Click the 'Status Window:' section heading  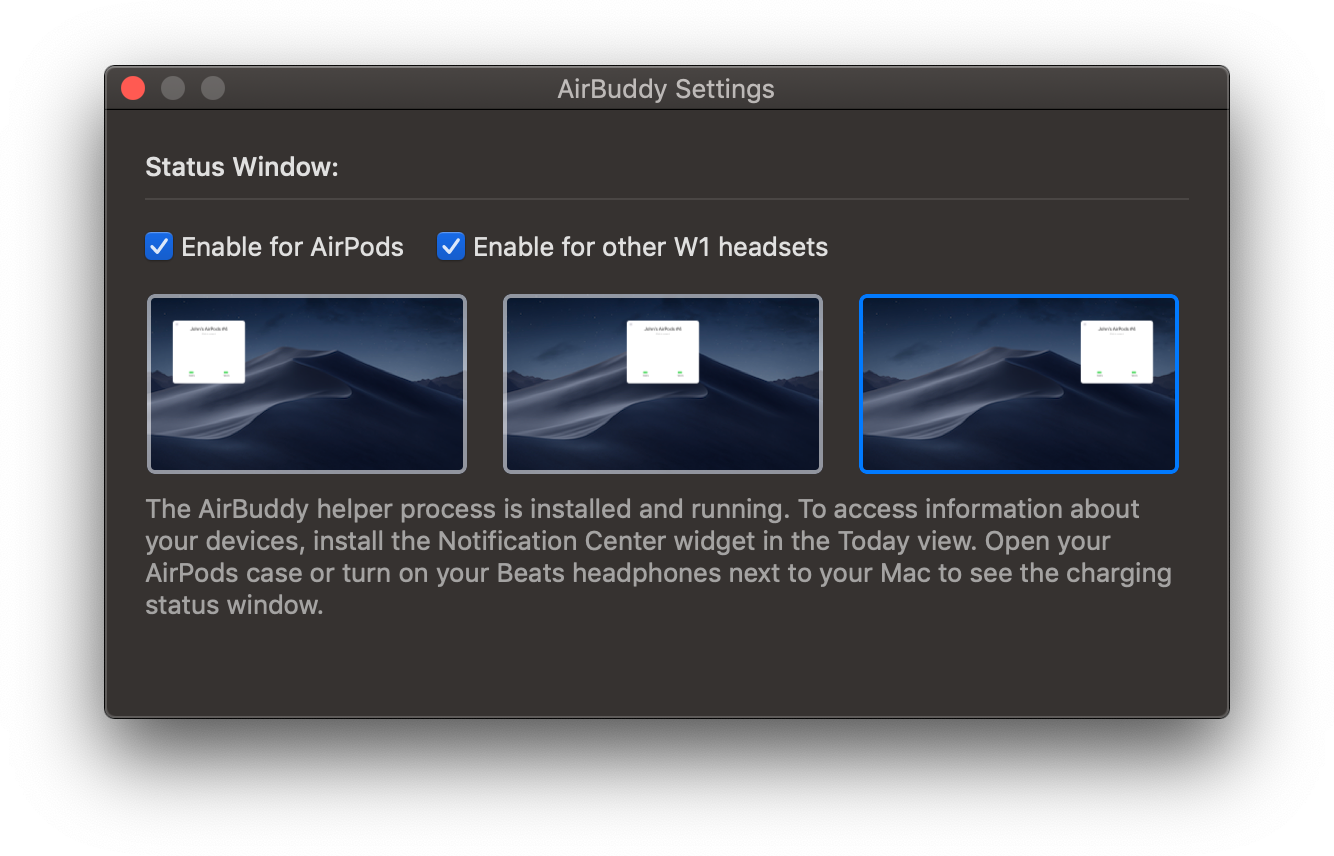coord(242,167)
